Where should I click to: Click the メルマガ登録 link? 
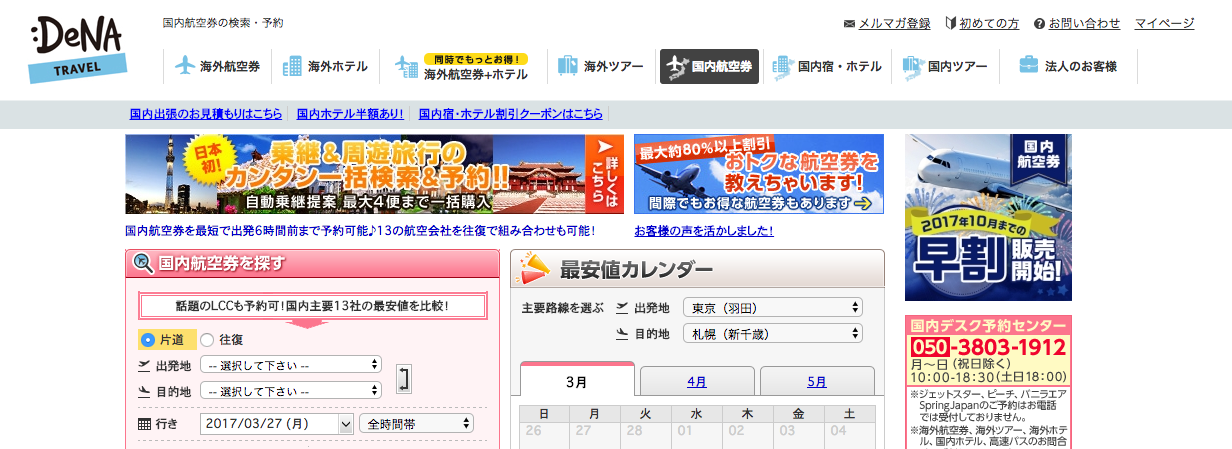point(895,23)
